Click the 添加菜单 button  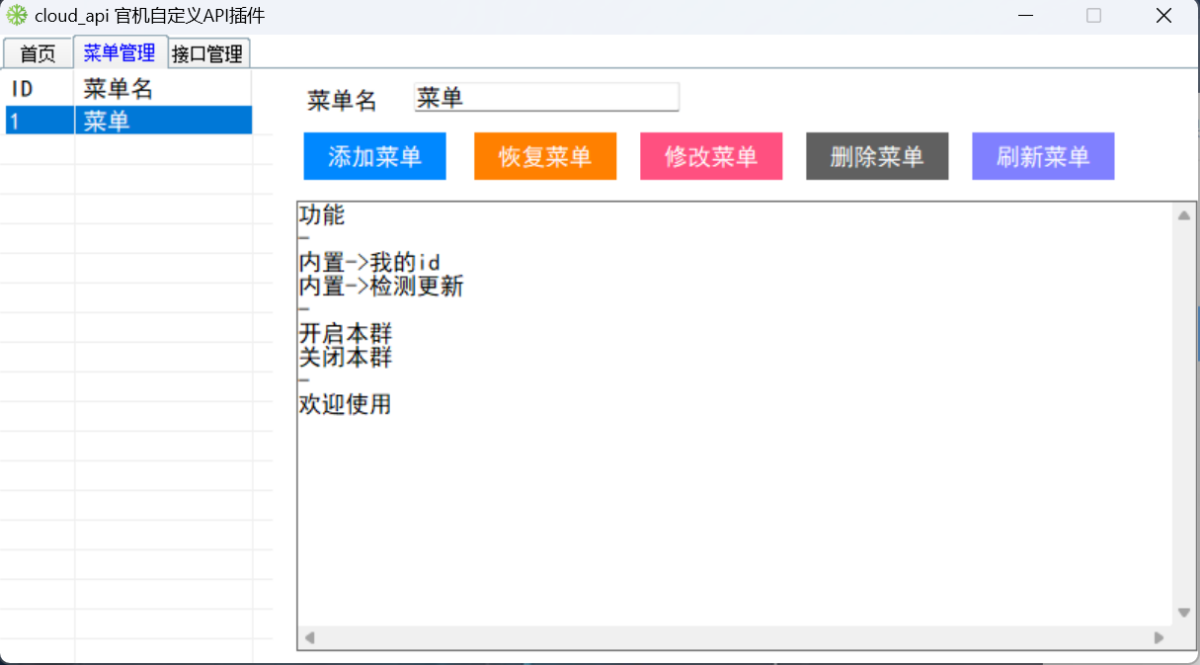coord(374,156)
